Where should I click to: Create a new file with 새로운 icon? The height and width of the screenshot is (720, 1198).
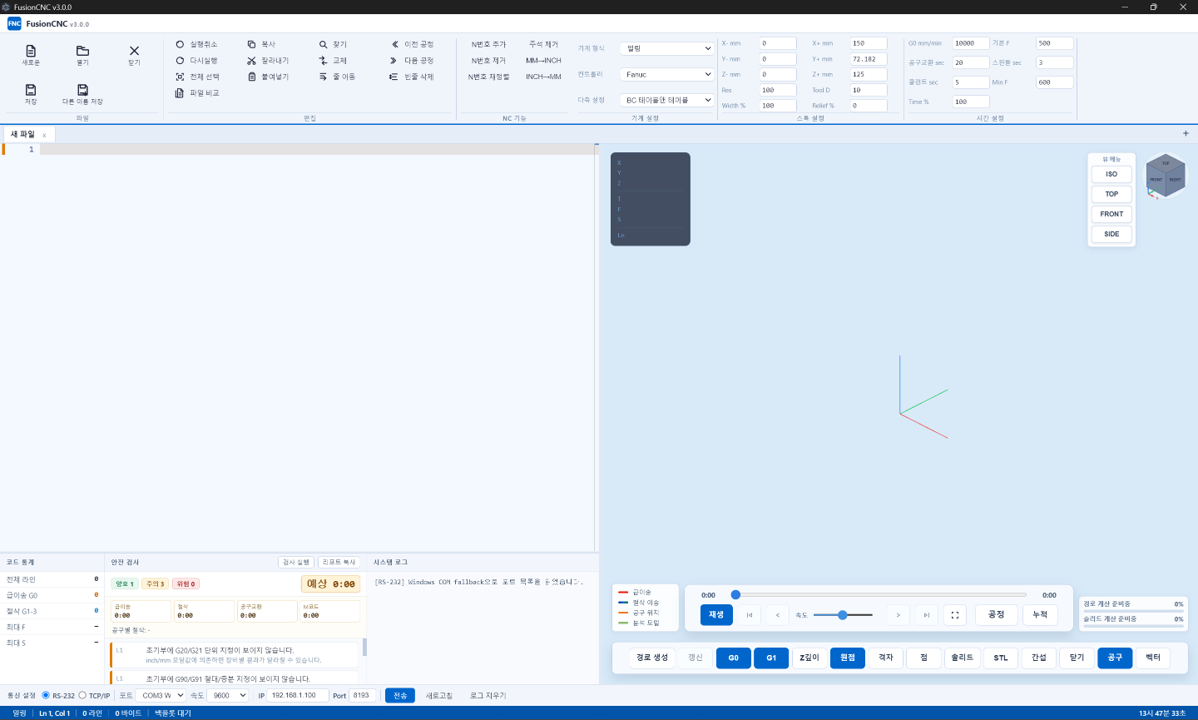coord(31,51)
